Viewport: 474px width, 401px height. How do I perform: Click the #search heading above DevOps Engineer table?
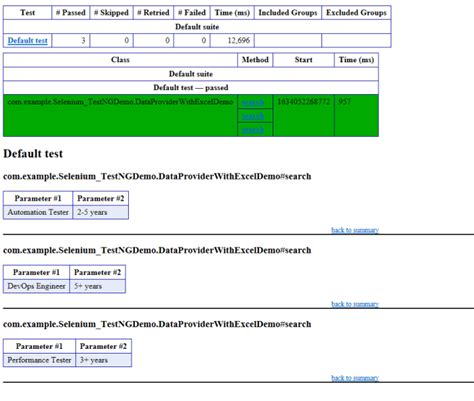pos(157,250)
